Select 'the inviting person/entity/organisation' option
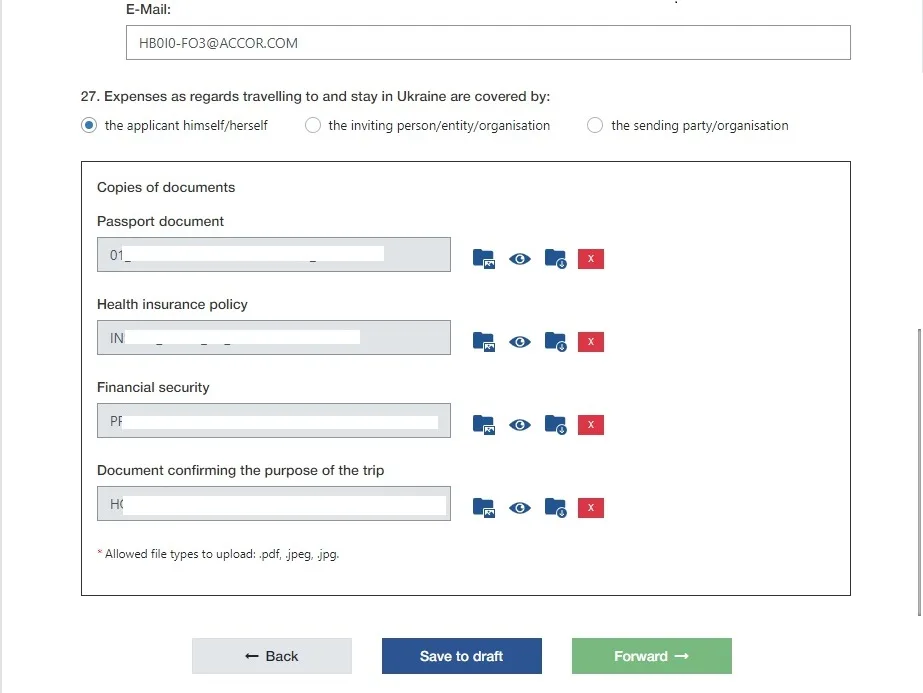This screenshot has width=923, height=693. pyautogui.click(x=313, y=125)
